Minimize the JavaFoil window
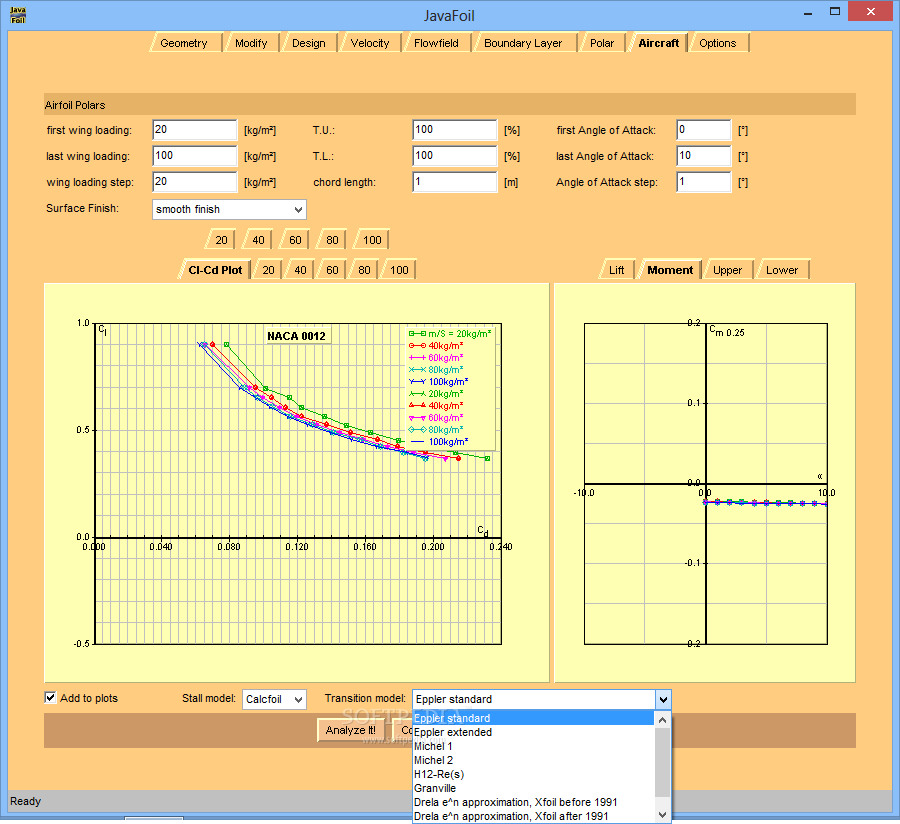This screenshot has height=824, width=900. tap(808, 12)
